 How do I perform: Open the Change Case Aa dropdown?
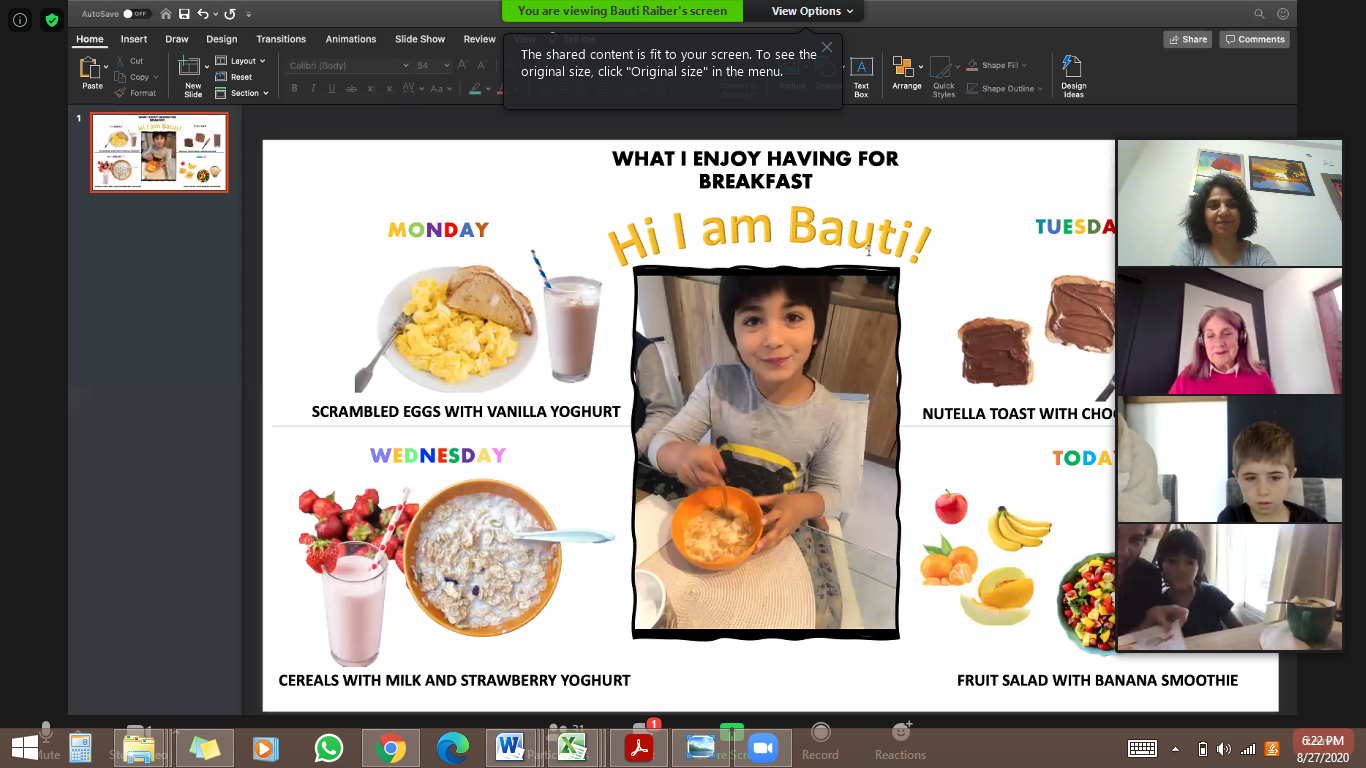pos(440,89)
